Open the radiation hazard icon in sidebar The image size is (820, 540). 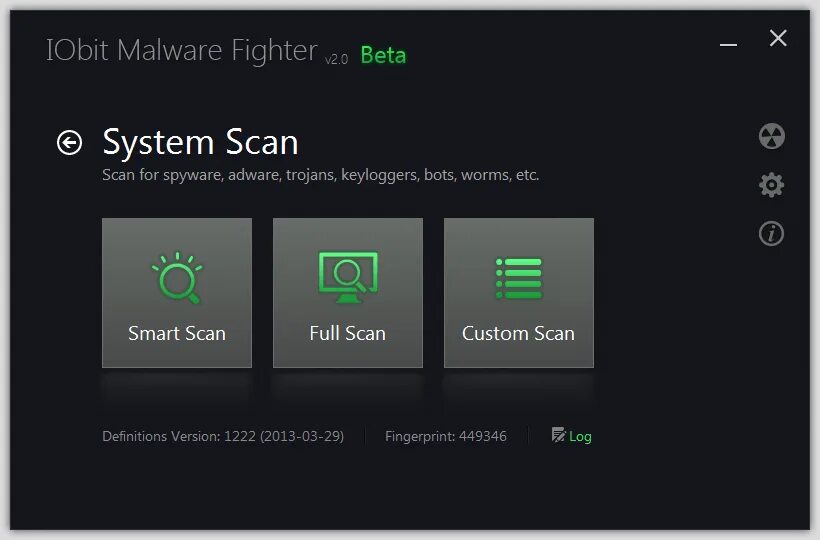click(771, 136)
